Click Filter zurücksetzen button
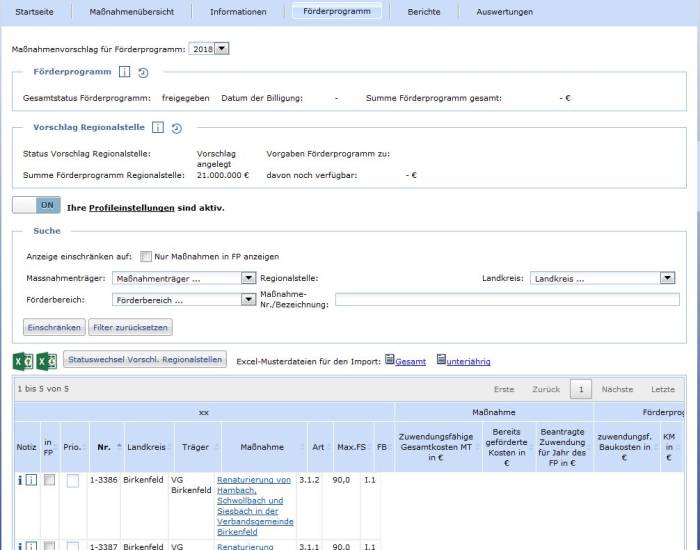 pos(130,327)
